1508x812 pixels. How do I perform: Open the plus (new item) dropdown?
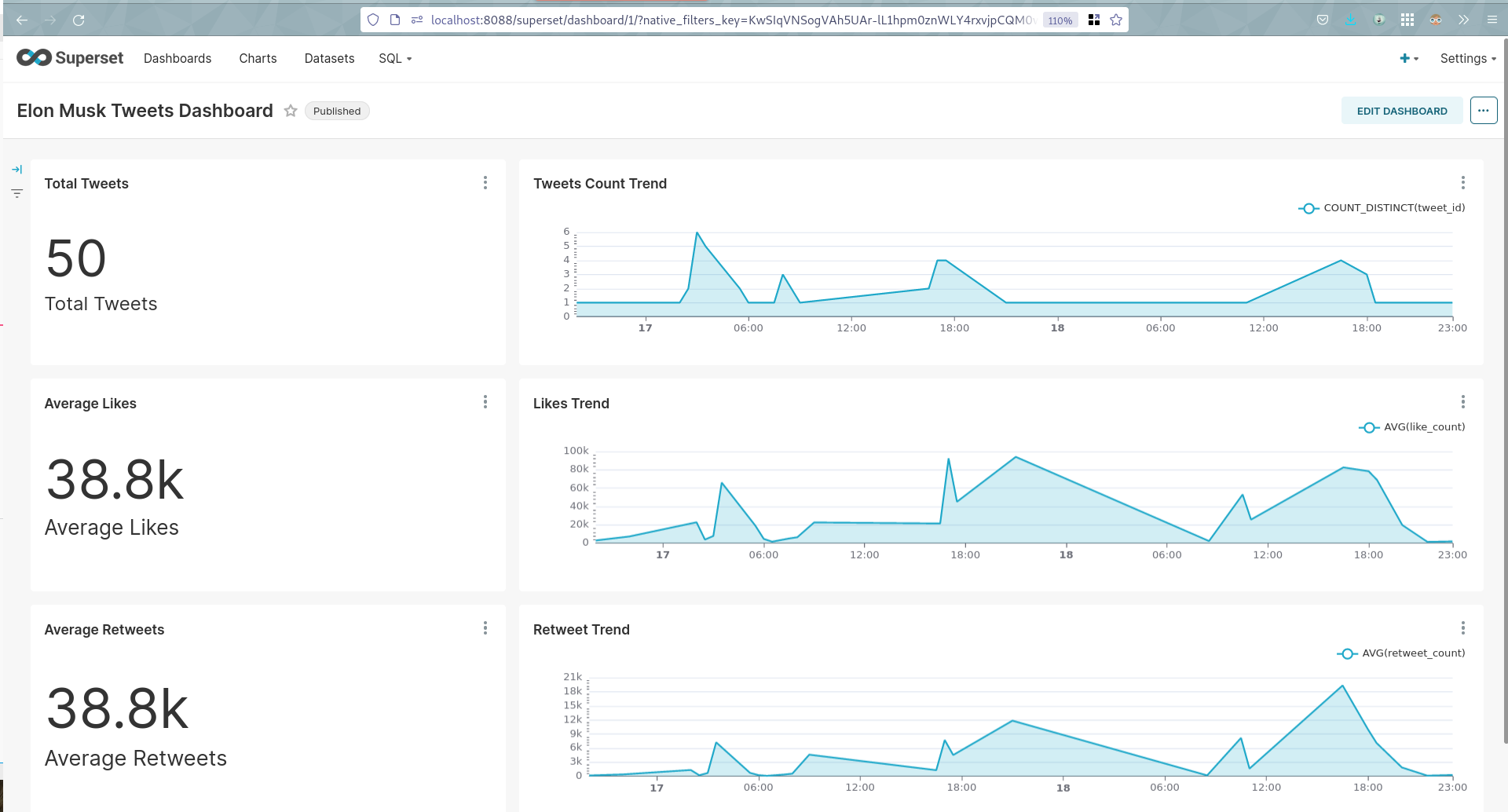(x=1409, y=58)
